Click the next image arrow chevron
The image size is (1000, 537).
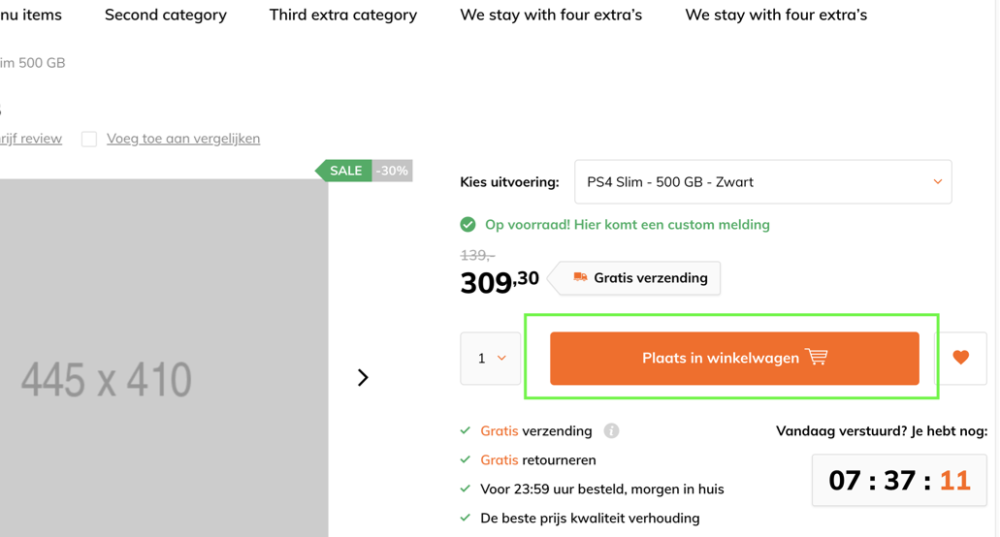point(363,378)
